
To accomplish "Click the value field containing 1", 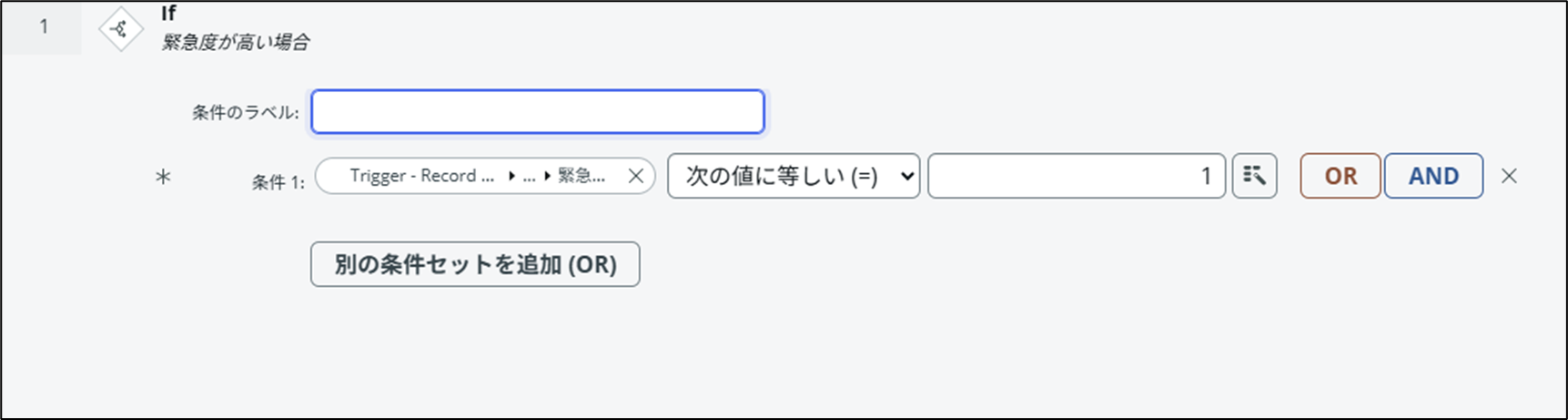I will pos(1076,176).
